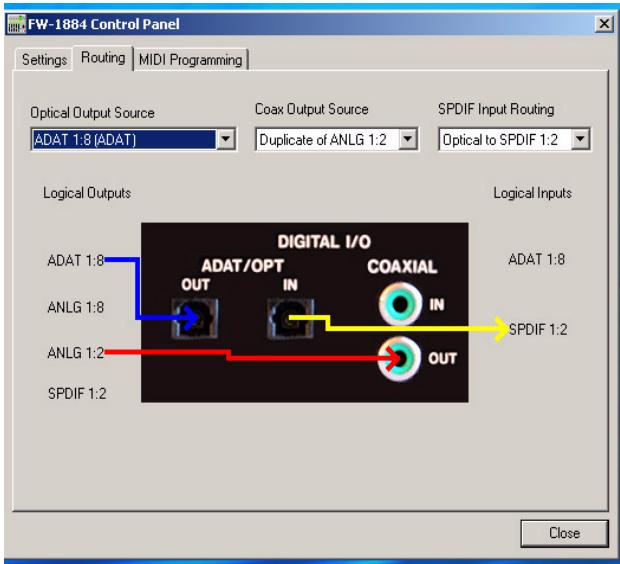Select the Routing tab
Screen dimensions: 620x564
tap(103, 58)
